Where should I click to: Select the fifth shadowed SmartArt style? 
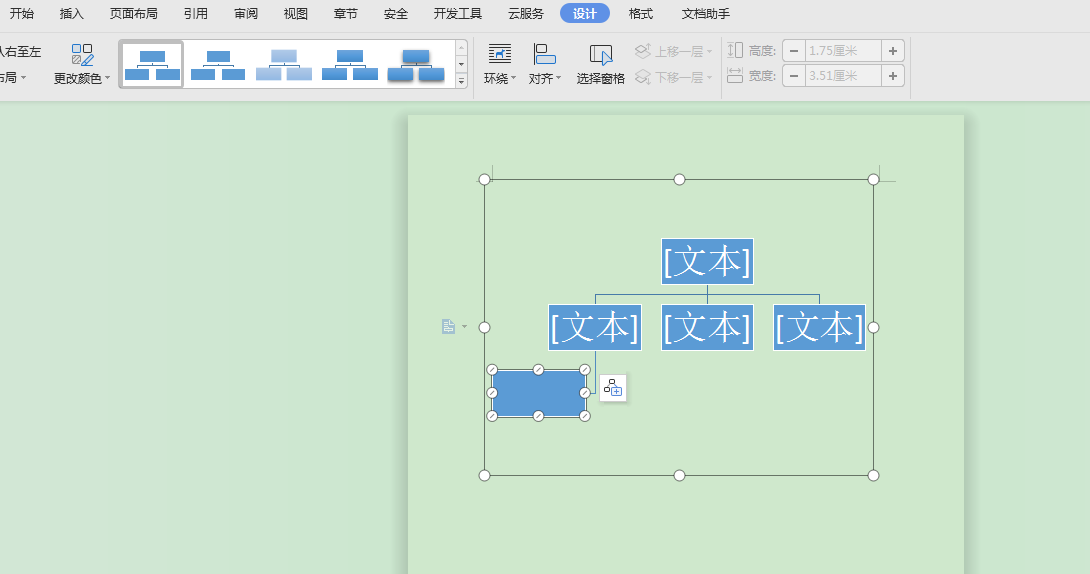tap(416, 65)
